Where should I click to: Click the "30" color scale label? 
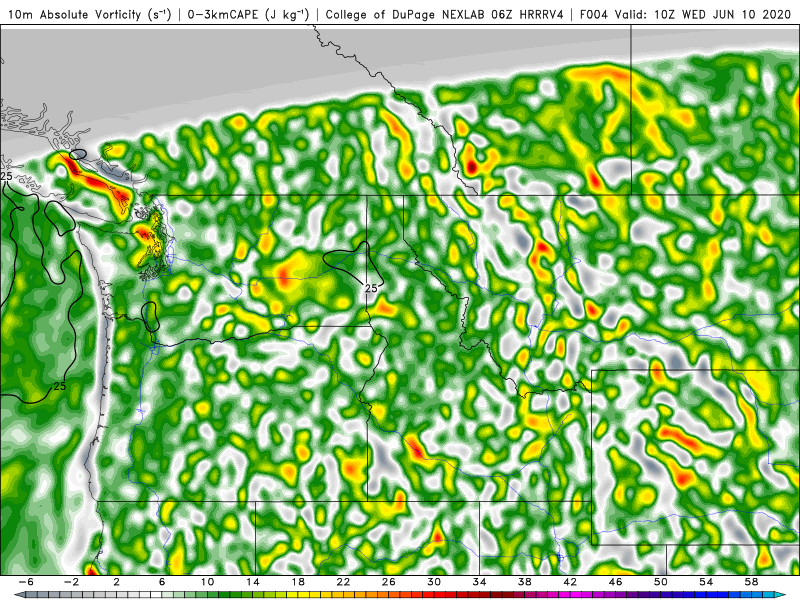(434, 582)
